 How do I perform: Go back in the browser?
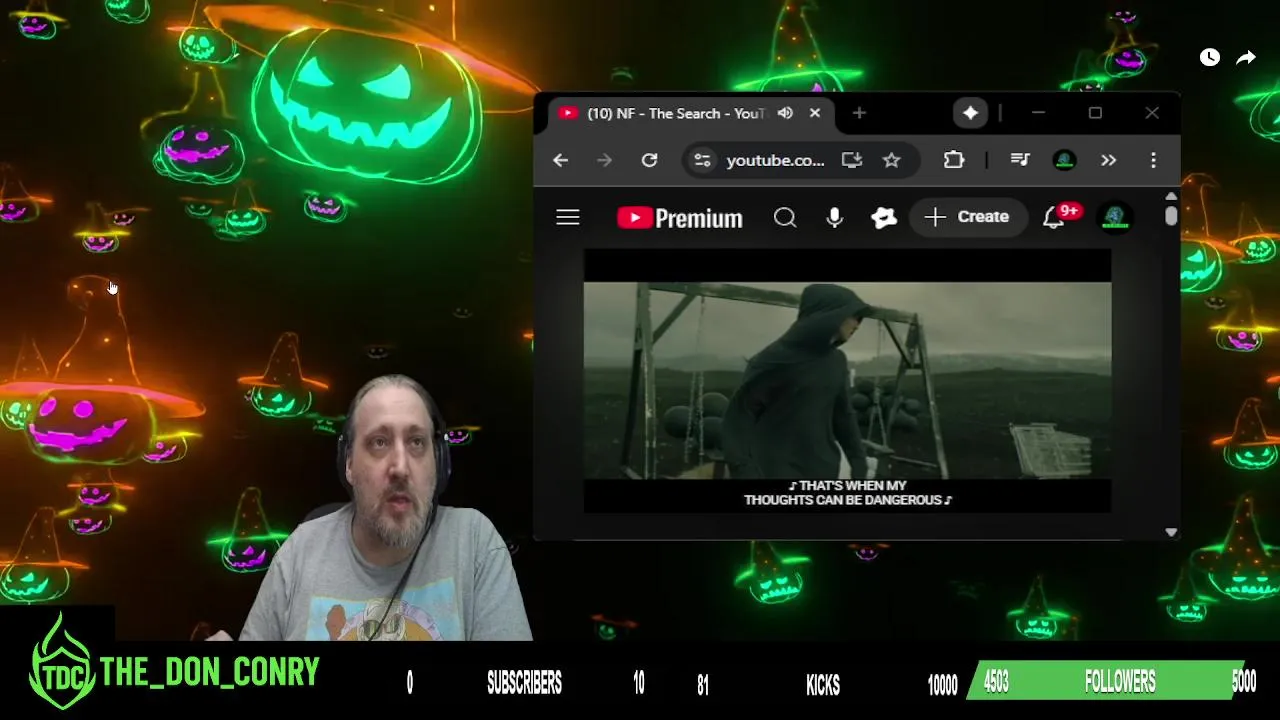pos(560,160)
